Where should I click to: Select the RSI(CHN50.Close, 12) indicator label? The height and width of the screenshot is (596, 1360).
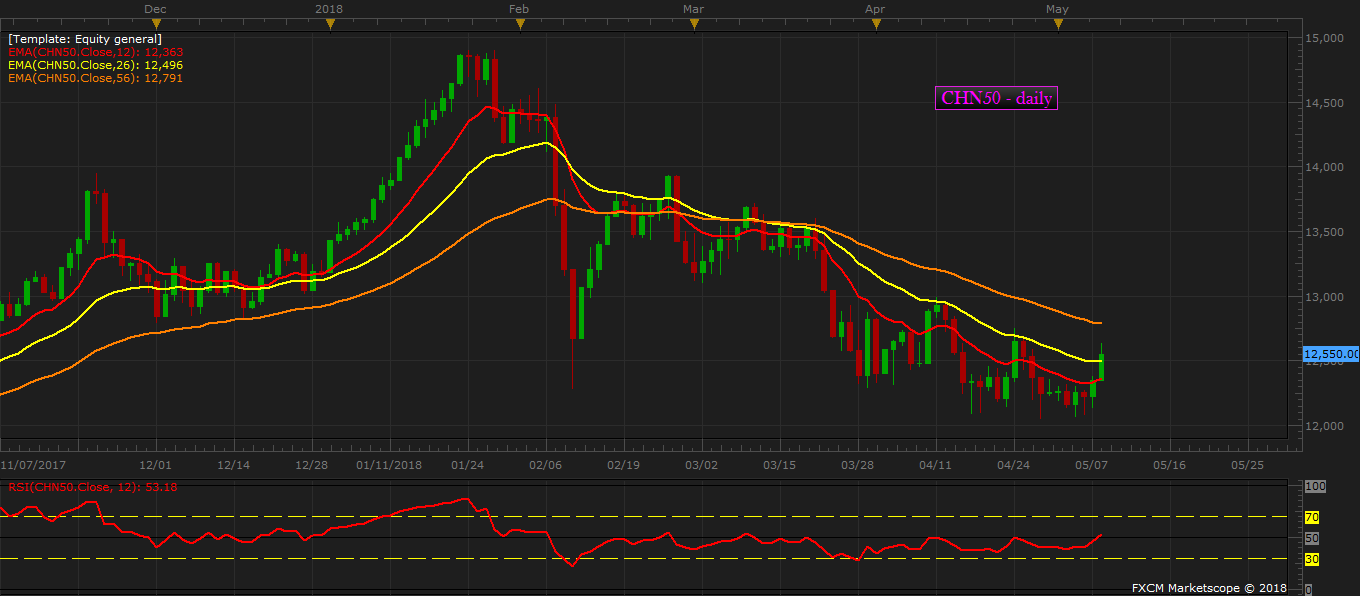[93, 487]
